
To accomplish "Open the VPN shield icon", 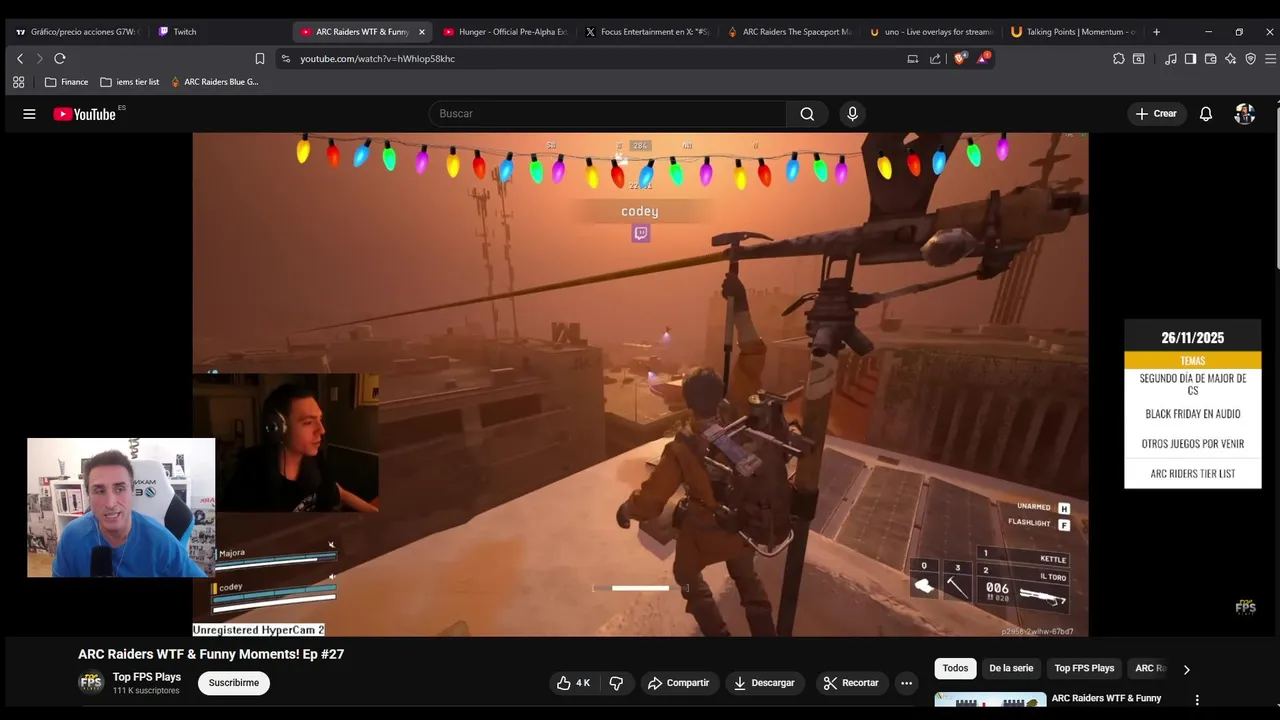I will click(1250, 59).
